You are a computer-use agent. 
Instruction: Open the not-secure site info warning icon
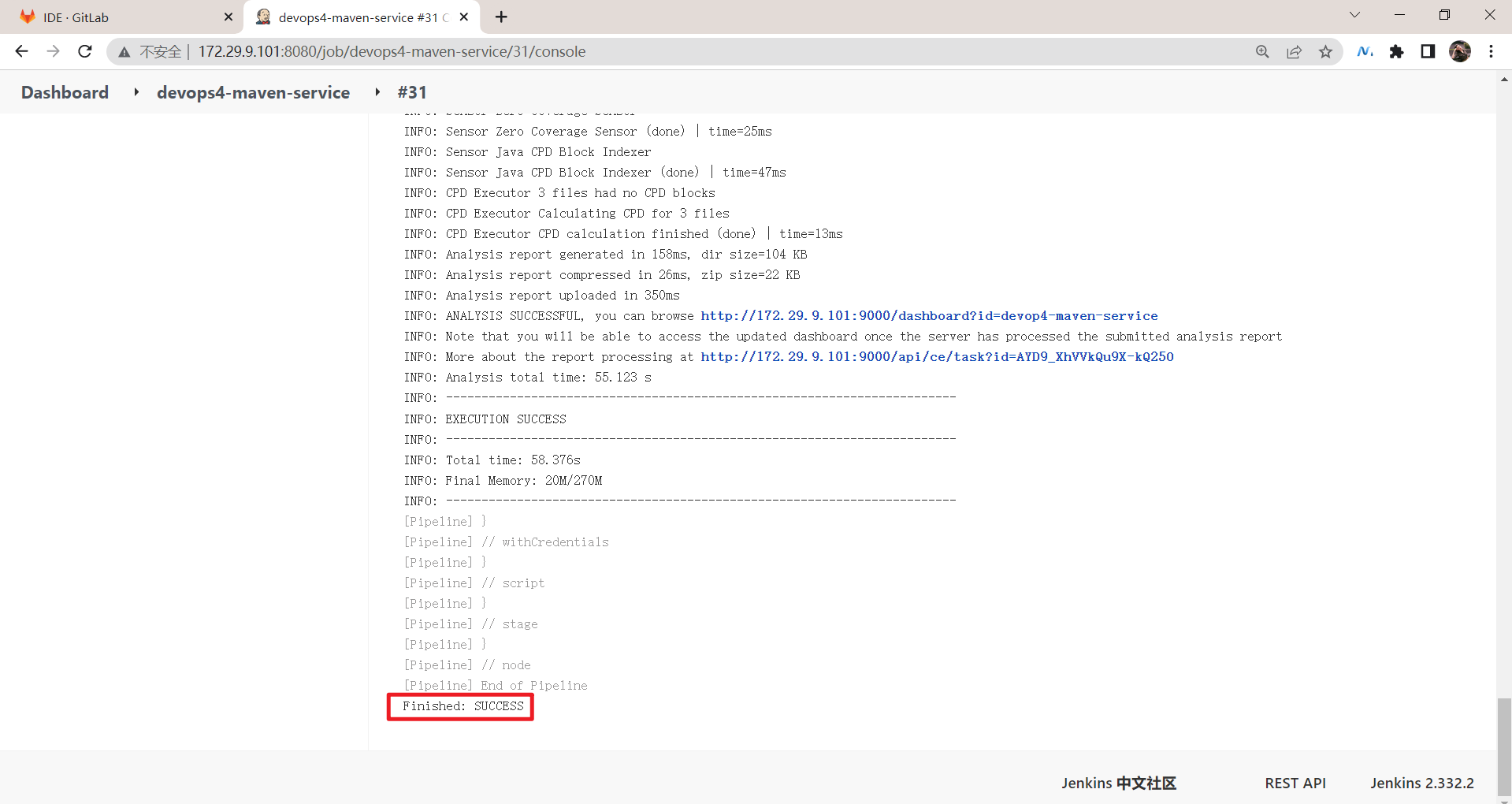(124, 52)
